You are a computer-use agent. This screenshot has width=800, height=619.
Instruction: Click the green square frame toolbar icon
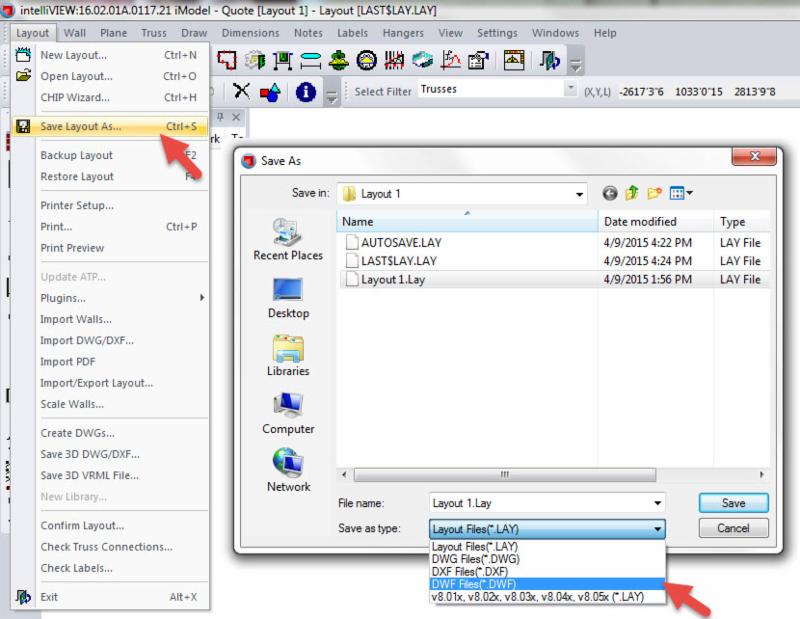pyautogui.click(x=283, y=61)
